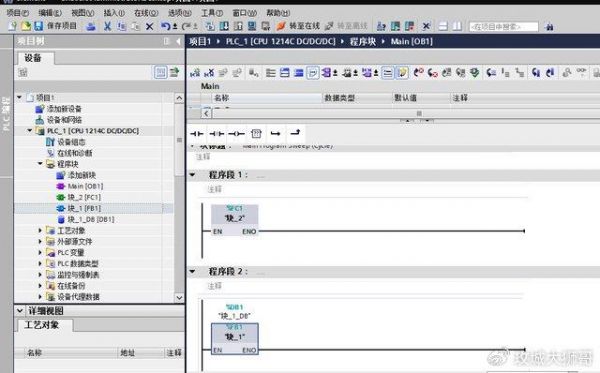The width and height of the screenshot is (600, 373).
Task: Click the upload from device icon
Action: 238,26
